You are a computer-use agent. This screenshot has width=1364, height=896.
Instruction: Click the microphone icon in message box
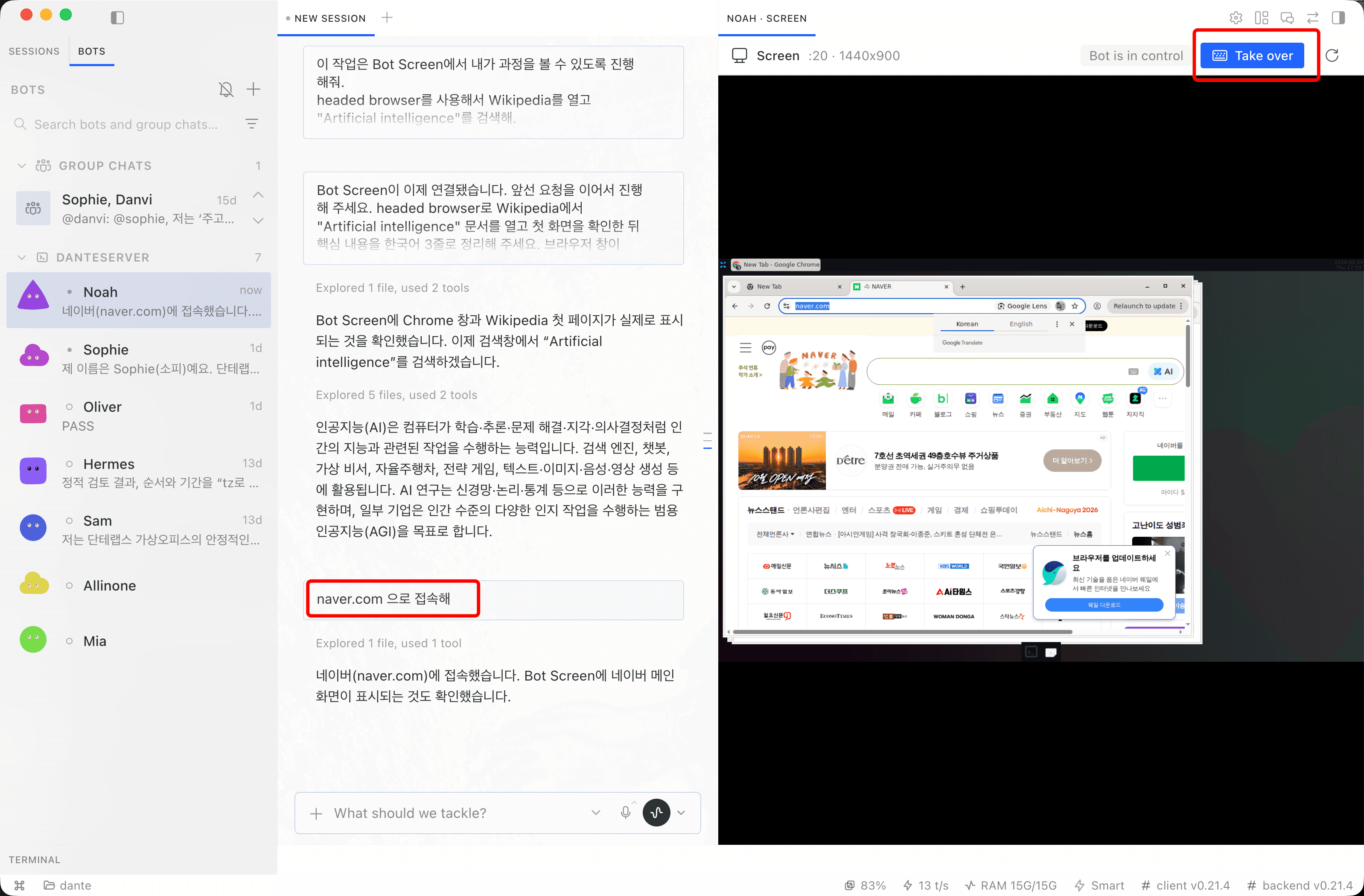pyautogui.click(x=625, y=812)
